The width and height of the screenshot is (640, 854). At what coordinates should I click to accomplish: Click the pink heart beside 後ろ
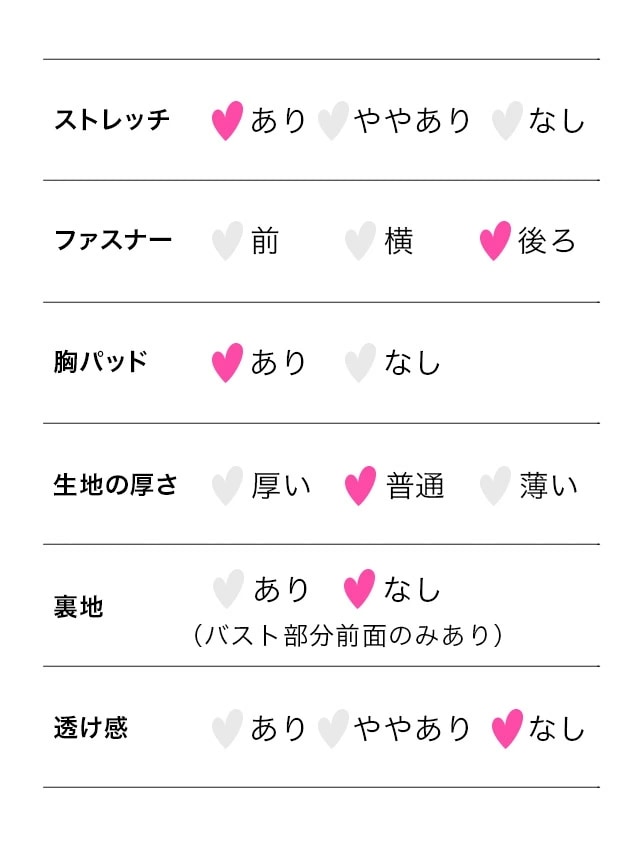(x=495, y=241)
